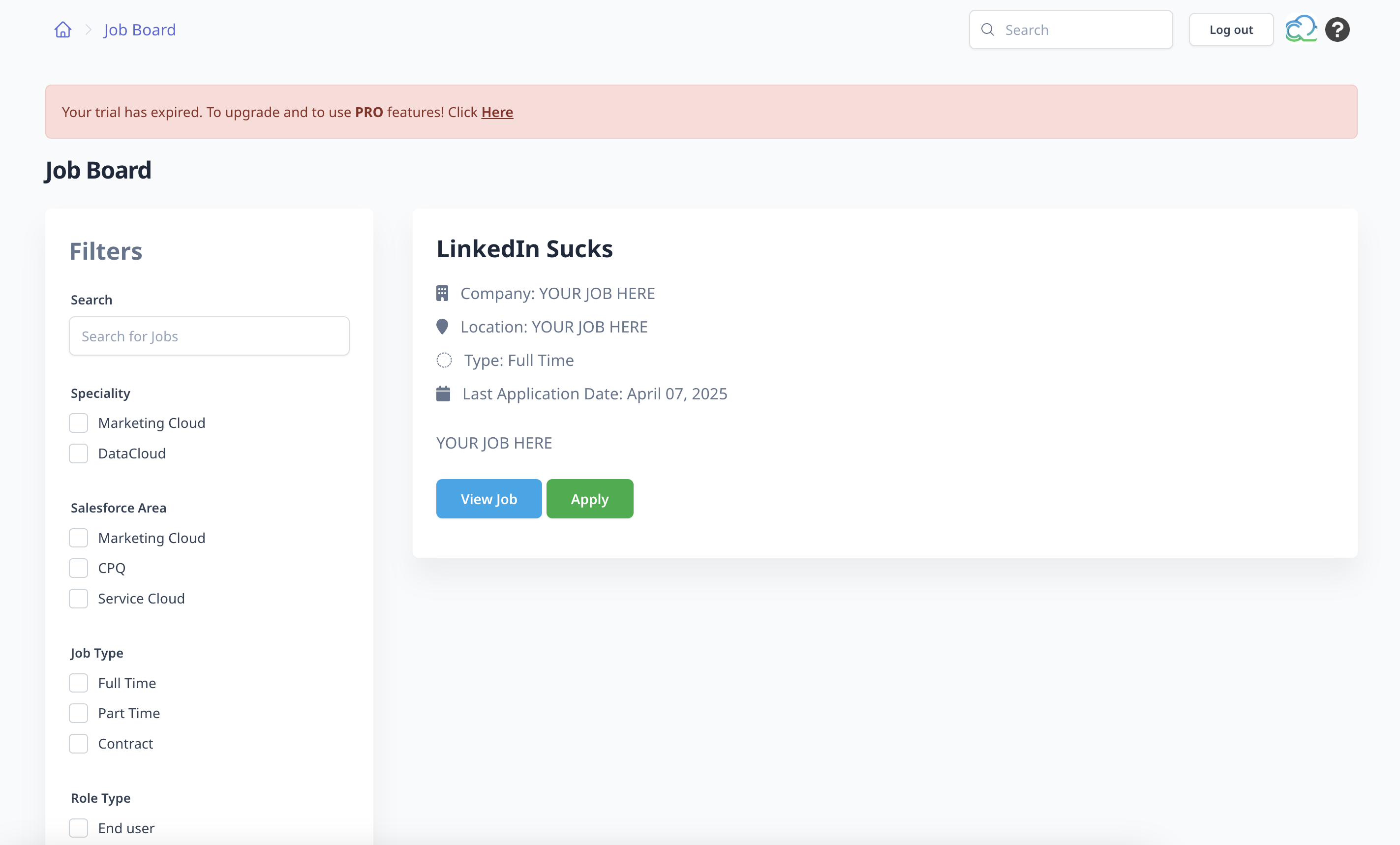Select the Contract job type checkbox

(x=78, y=743)
